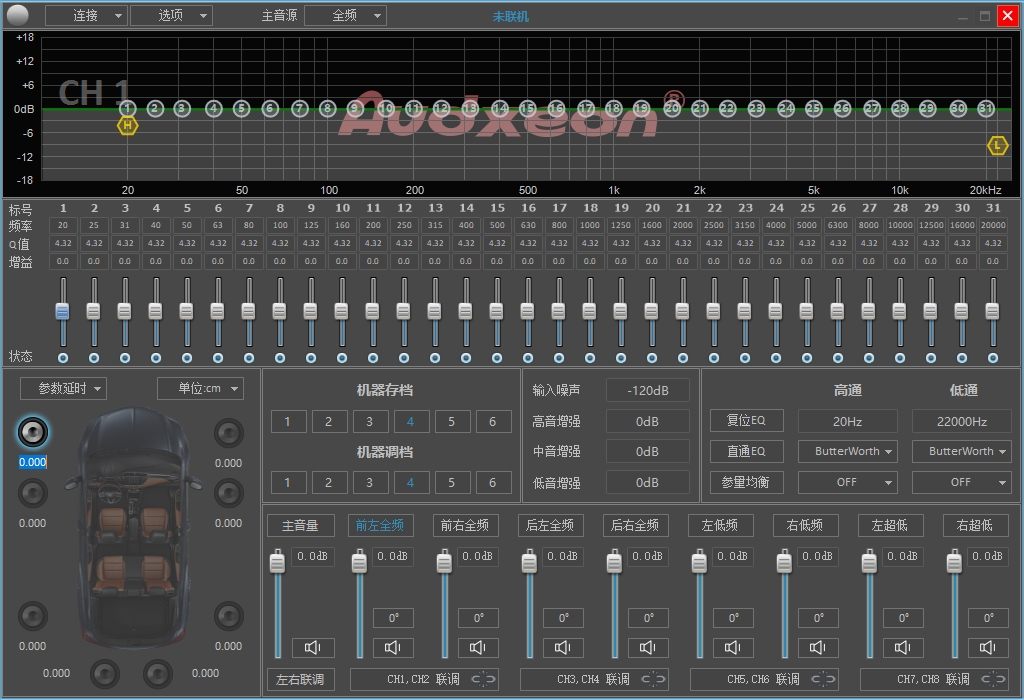1024x700 pixels.
Task: Select the highlighted front-left speaker icon
Action: point(33,432)
